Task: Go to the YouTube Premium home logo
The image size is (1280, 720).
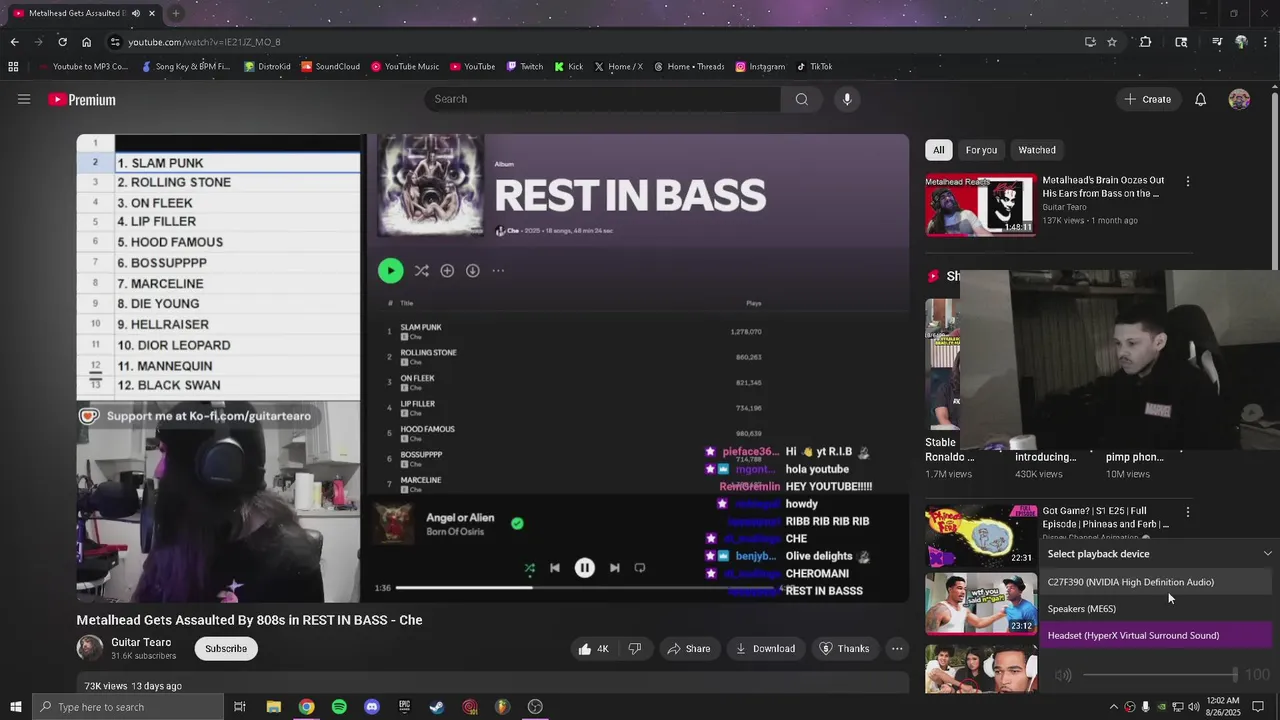Action: (x=82, y=99)
